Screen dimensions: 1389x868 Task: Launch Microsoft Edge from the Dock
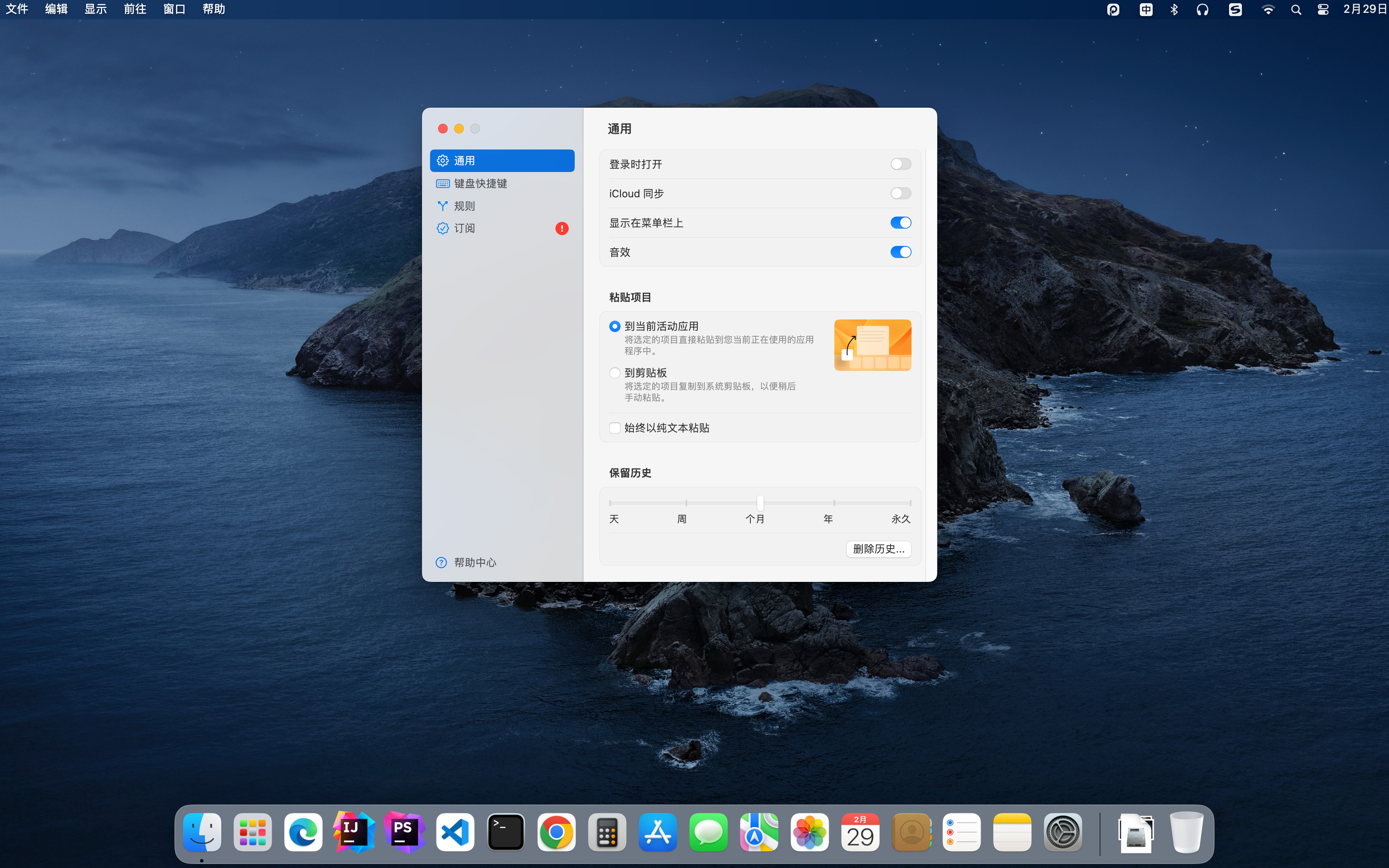click(x=303, y=832)
